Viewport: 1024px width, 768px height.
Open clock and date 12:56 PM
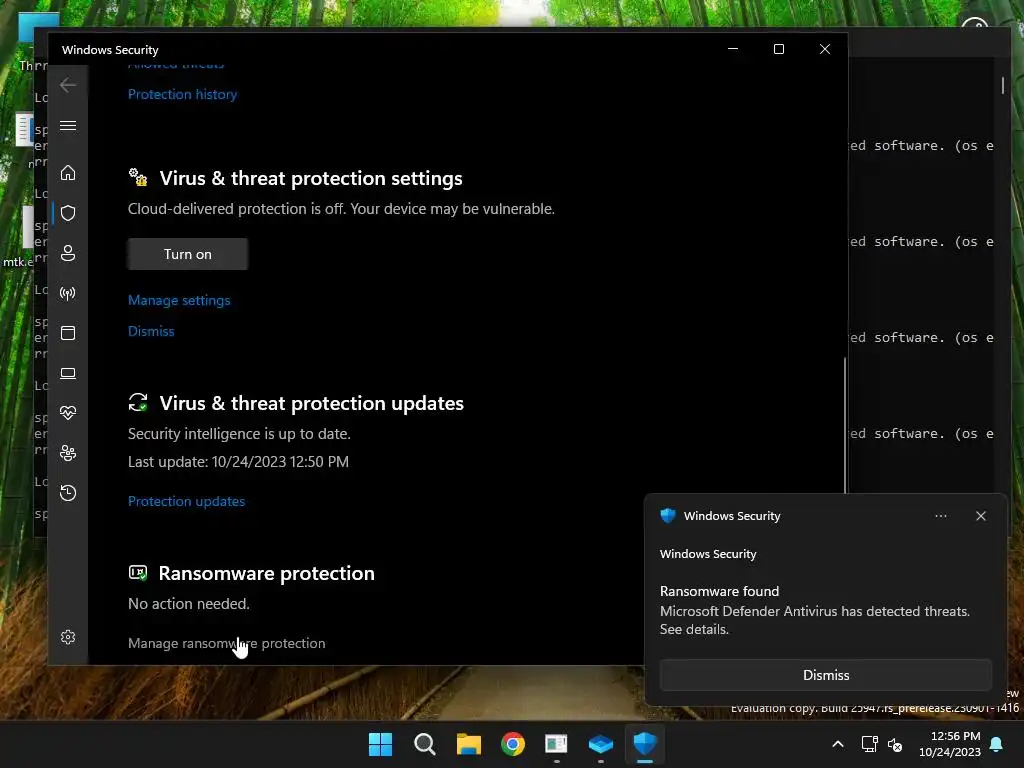(x=950, y=744)
